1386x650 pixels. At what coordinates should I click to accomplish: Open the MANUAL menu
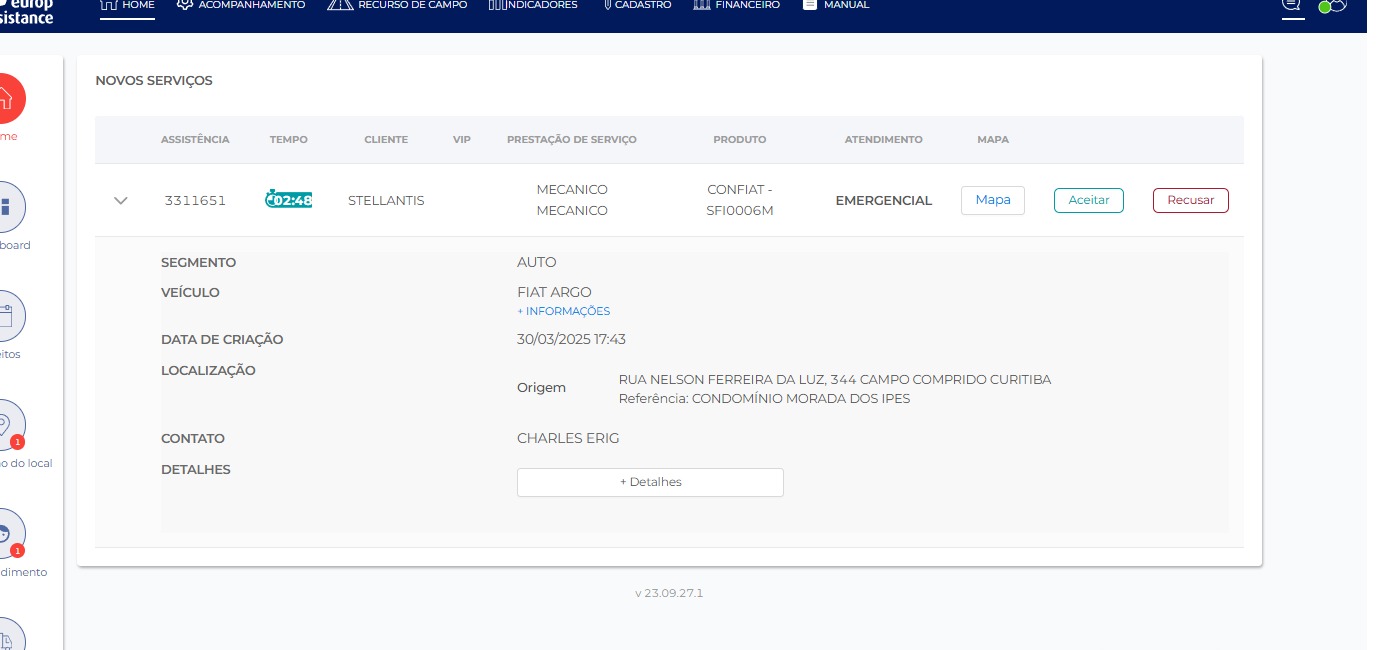click(836, 5)
